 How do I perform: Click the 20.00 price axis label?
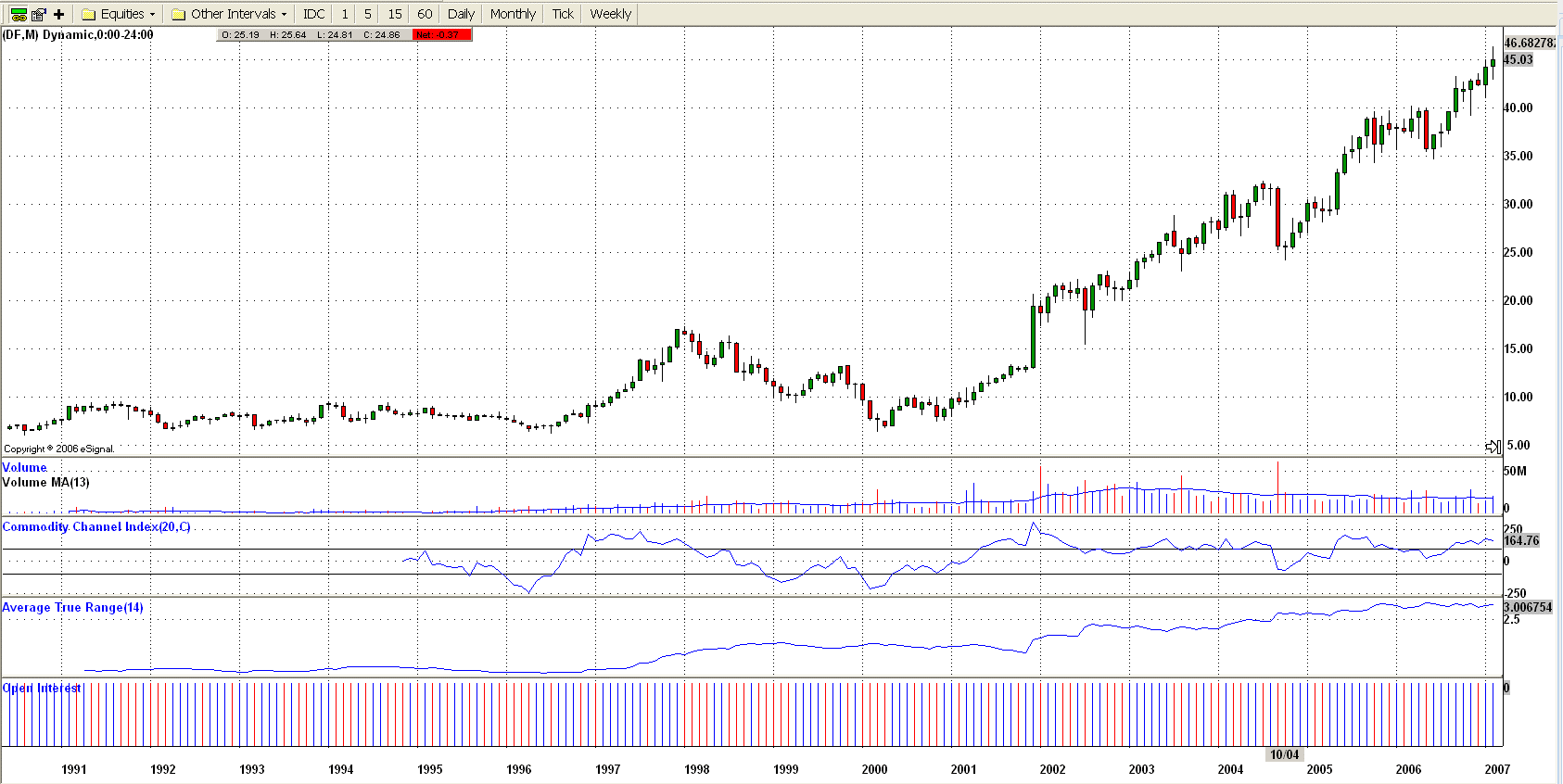coord(1519,300)
